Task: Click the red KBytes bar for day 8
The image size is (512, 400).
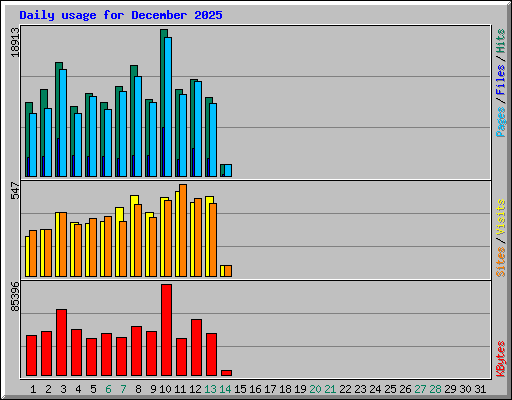Action: [x=136, y=351]
